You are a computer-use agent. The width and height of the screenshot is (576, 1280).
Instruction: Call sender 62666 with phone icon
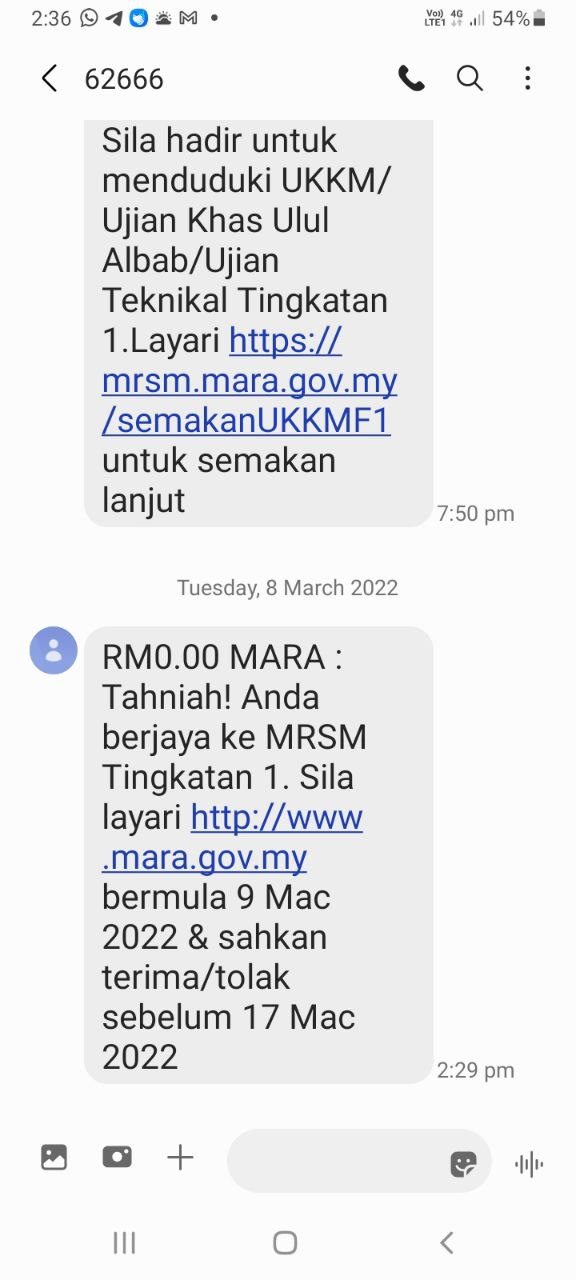pyautogui.click(x=411, y=79)
